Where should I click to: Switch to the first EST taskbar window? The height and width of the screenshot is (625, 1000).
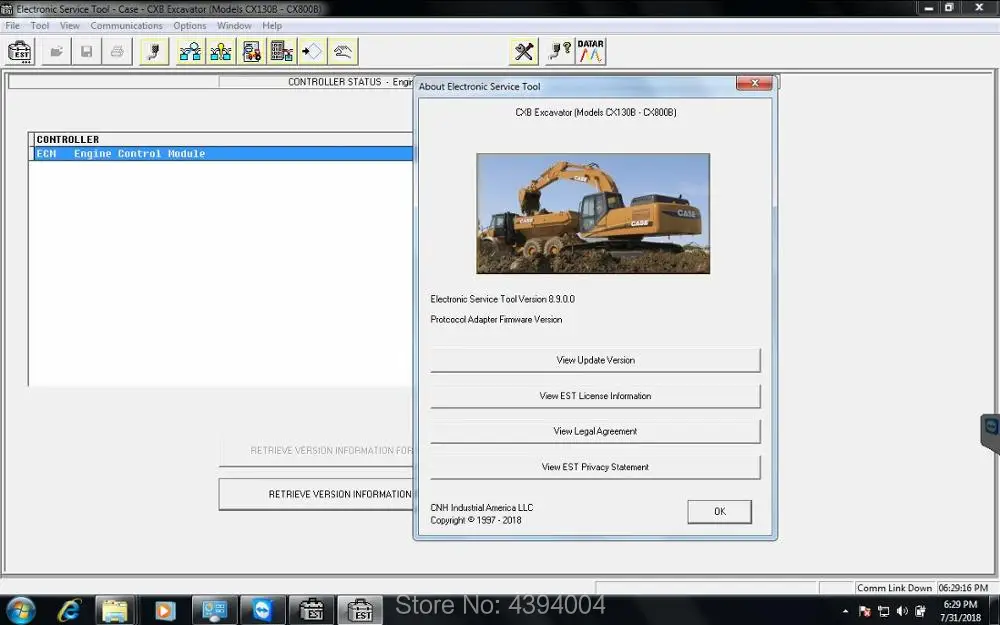click(x=311, y=611)
